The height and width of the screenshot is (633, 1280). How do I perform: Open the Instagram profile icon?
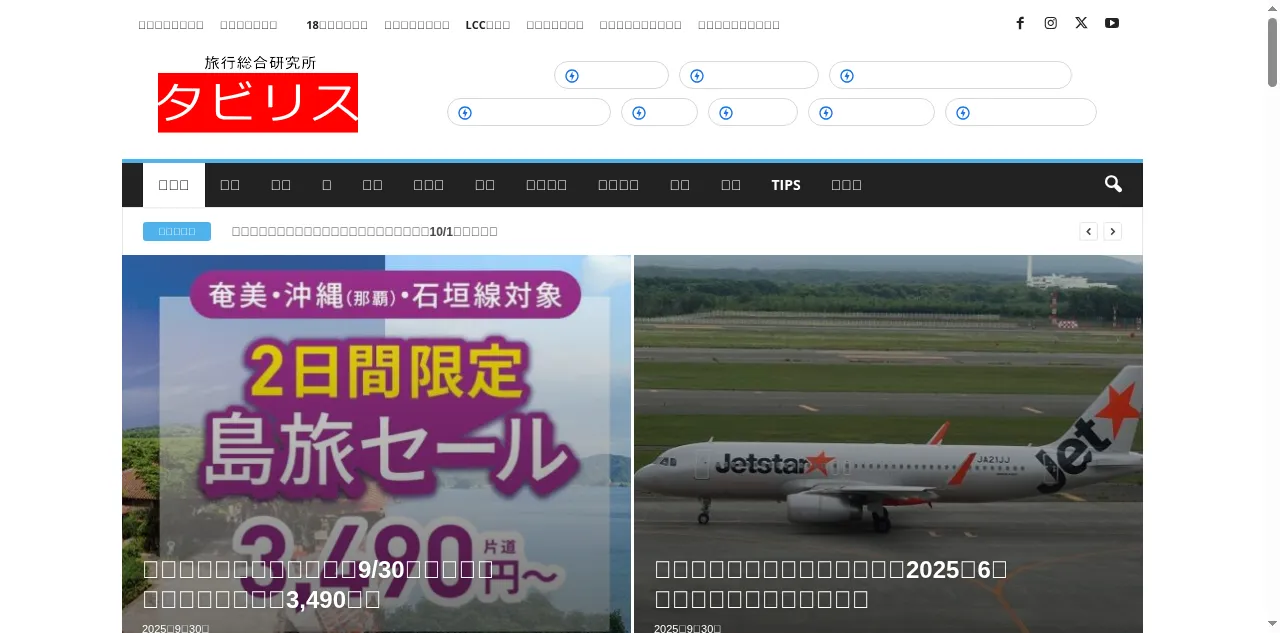(x=1051, y=23)
